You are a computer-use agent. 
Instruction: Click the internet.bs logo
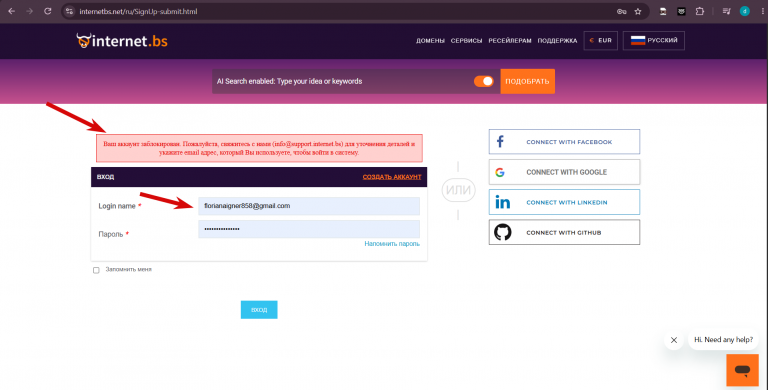(122, 41)
